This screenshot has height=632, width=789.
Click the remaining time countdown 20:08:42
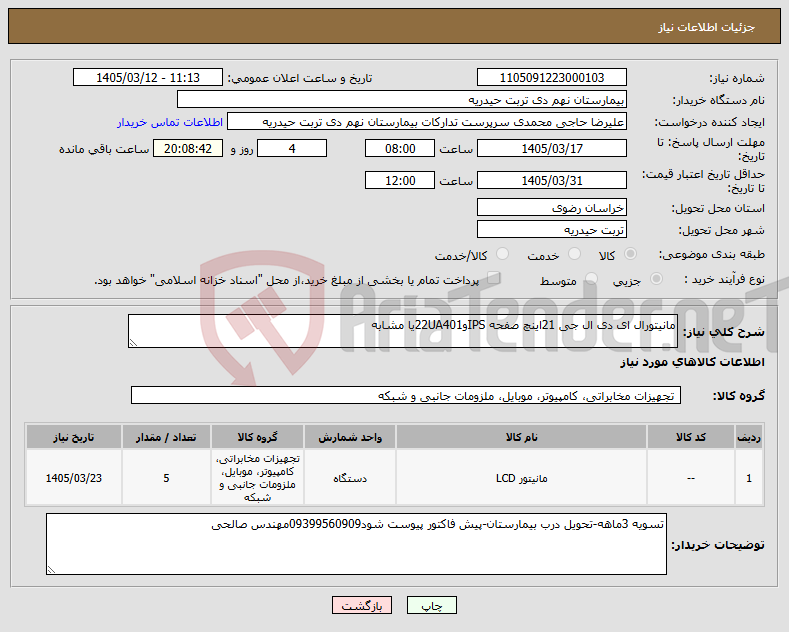tap(188, 148)
